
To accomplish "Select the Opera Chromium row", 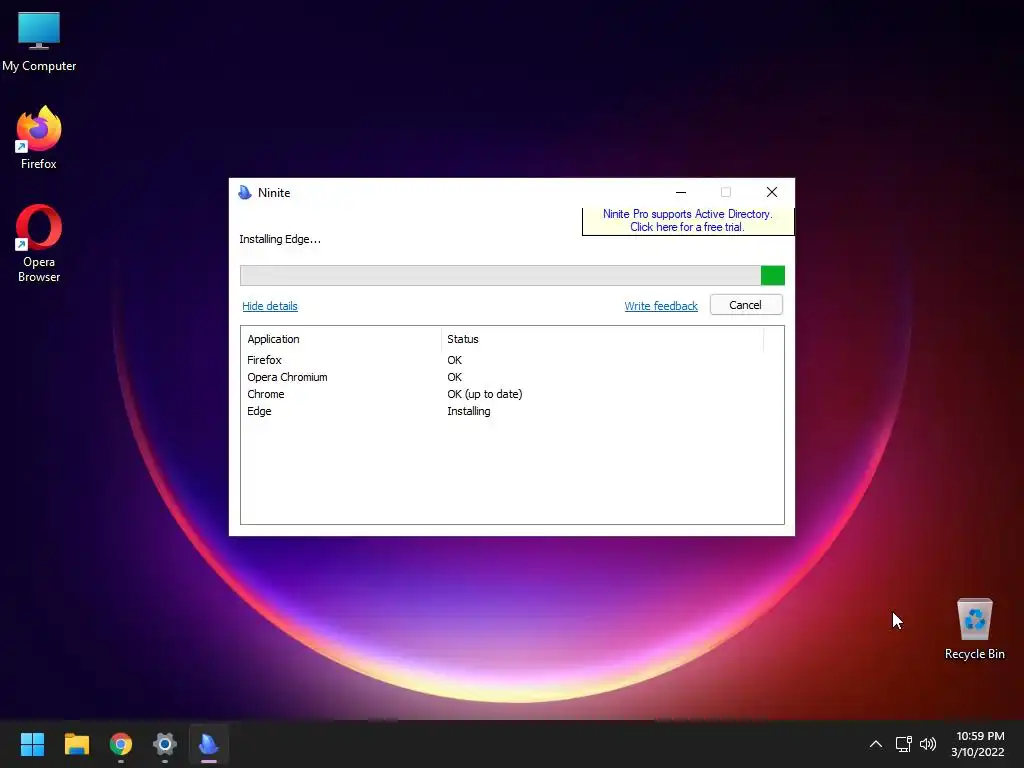I will tap(512, 377).
